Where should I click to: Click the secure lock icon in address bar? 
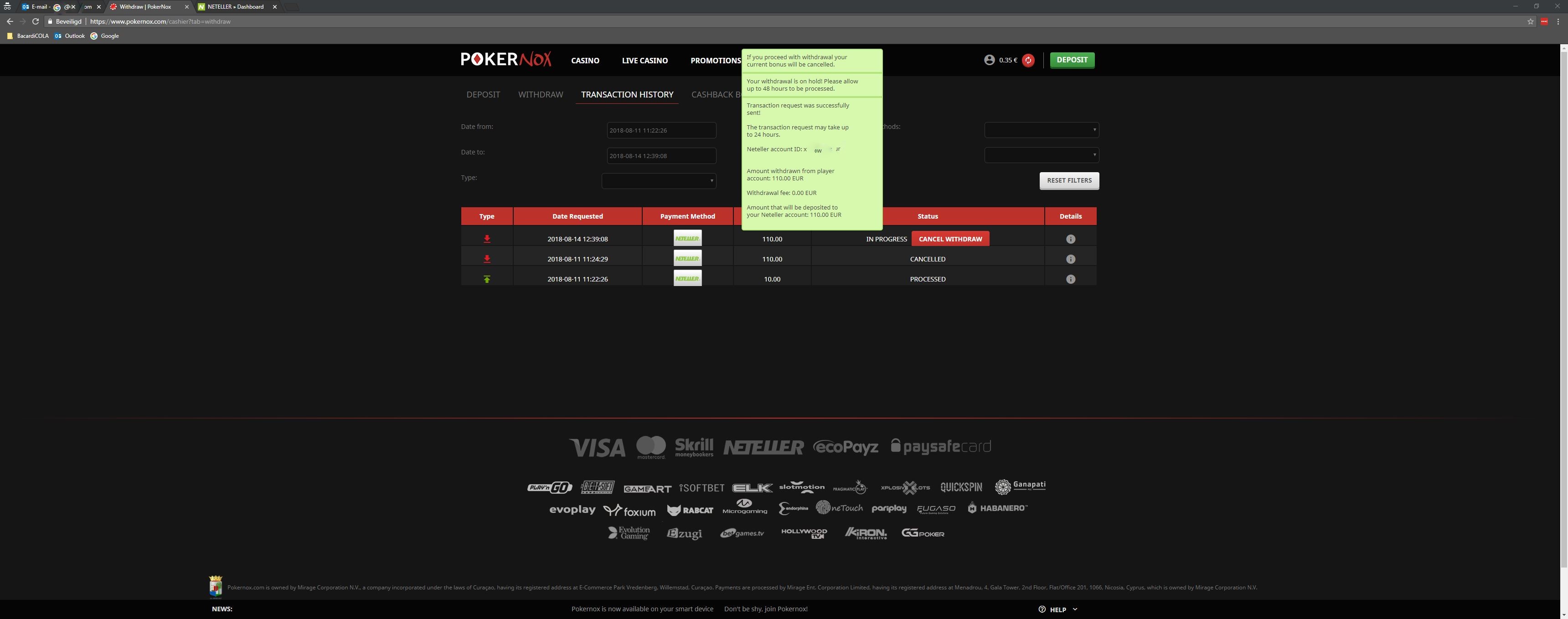tap(50, 21)
